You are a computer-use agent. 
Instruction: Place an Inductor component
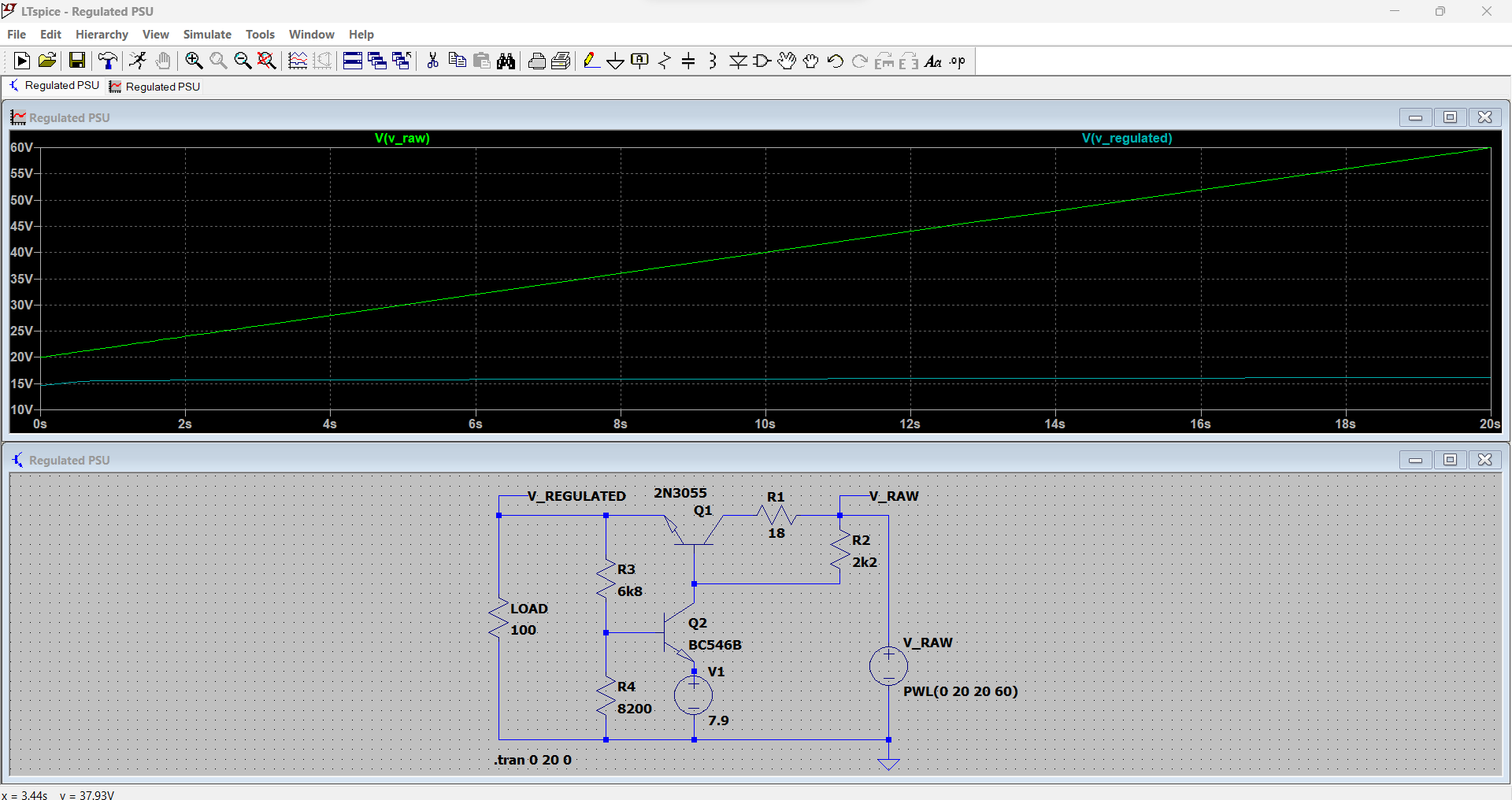click(713, 61)
